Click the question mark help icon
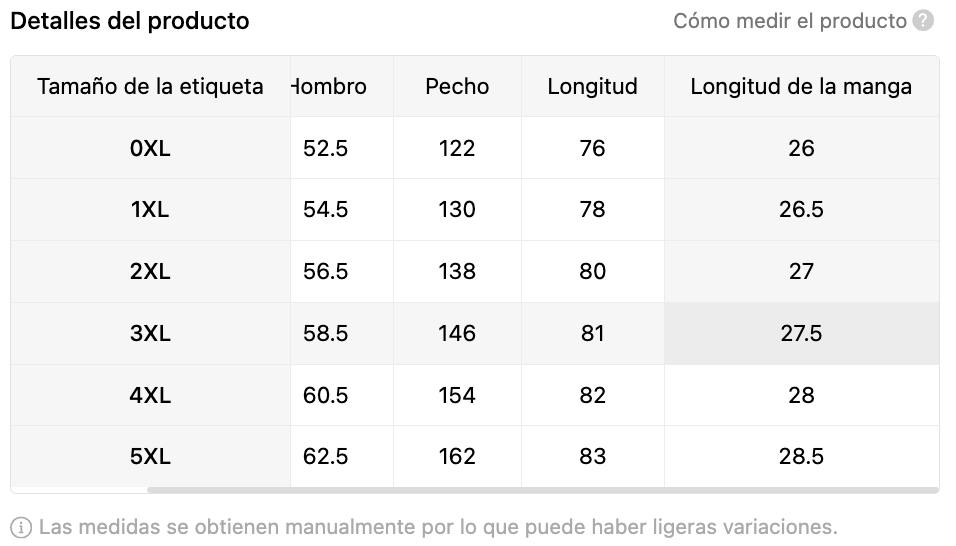Image resolution: width=956 pixels, height=546 pixels. 923,21
